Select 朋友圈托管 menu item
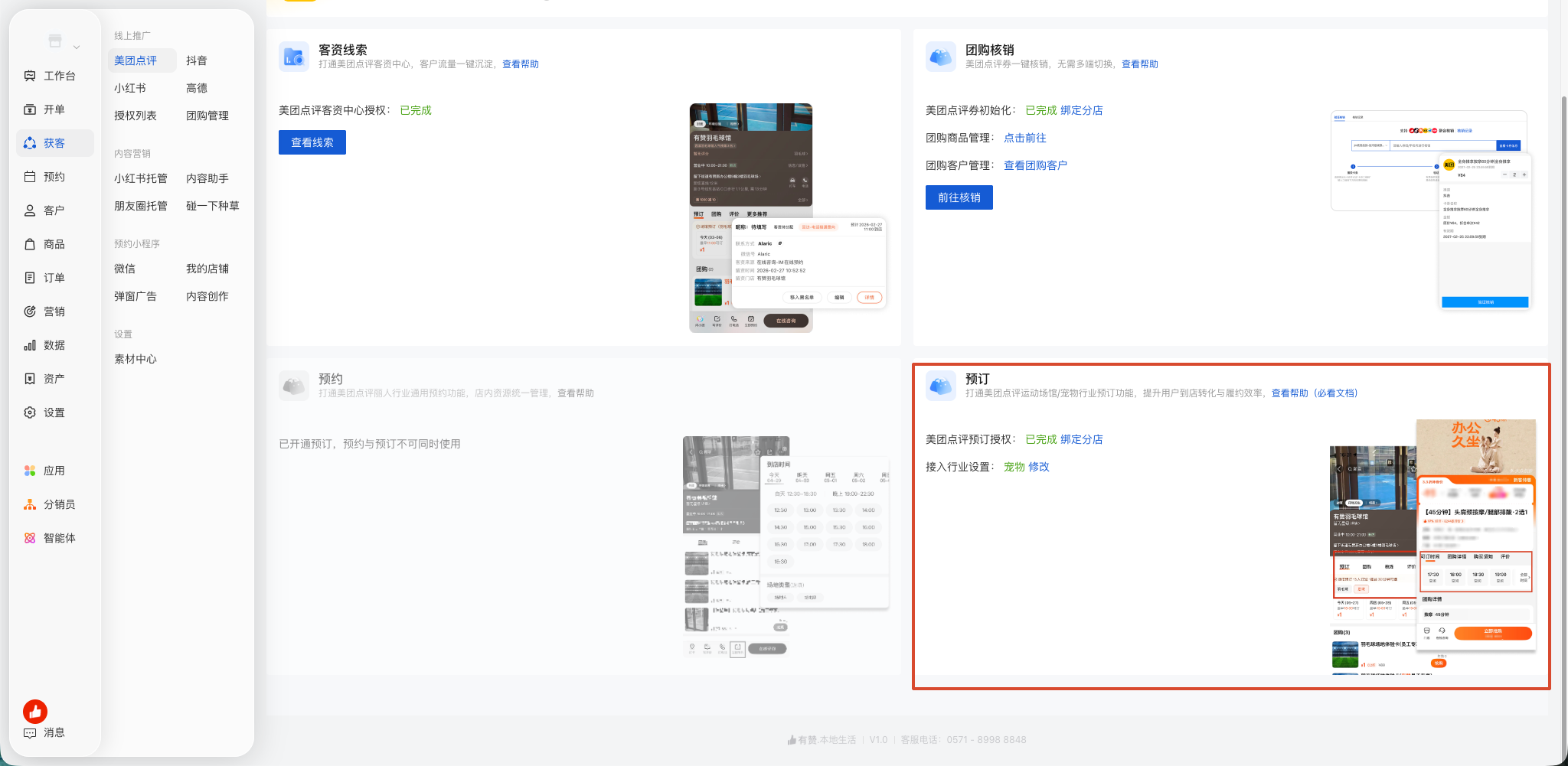The height and width of the screenshot is (766, 1568). point(141,206)
